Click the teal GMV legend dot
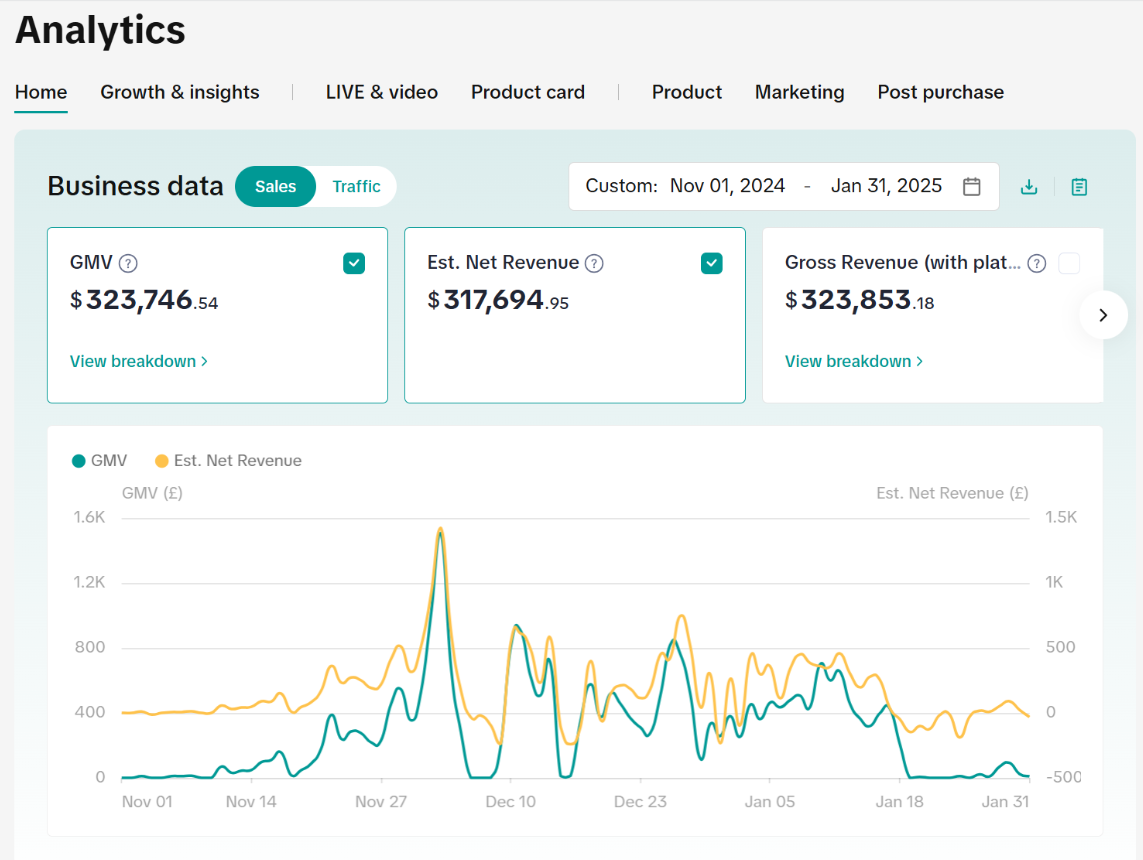 click(x=79, y=461)
